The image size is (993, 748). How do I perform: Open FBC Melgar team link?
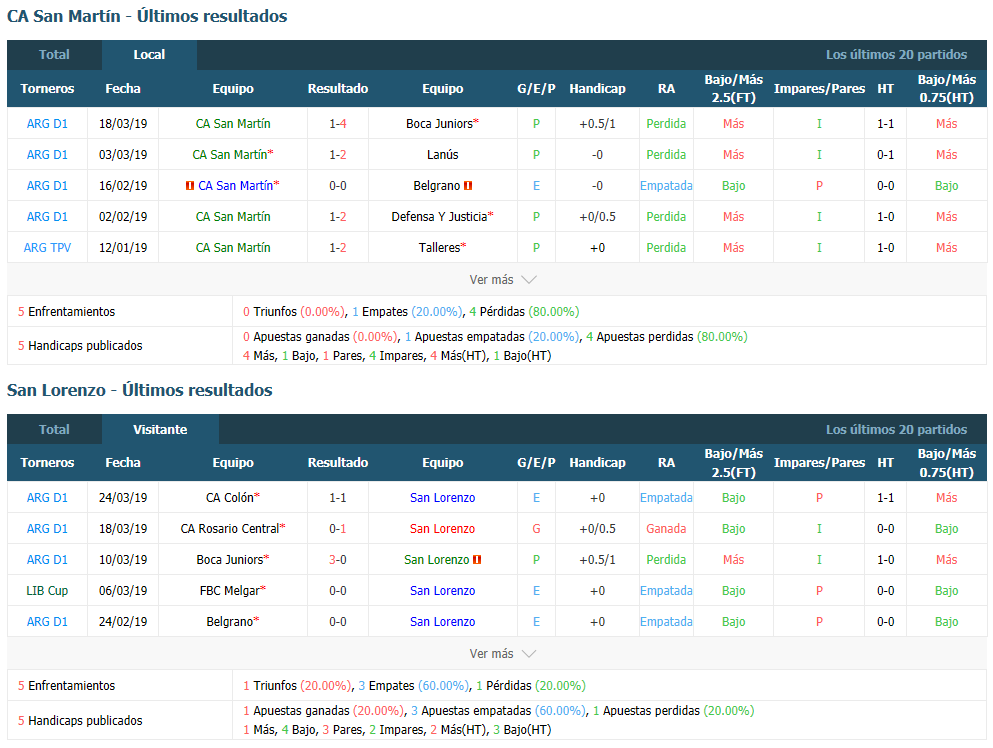click(x=230, y=591)
